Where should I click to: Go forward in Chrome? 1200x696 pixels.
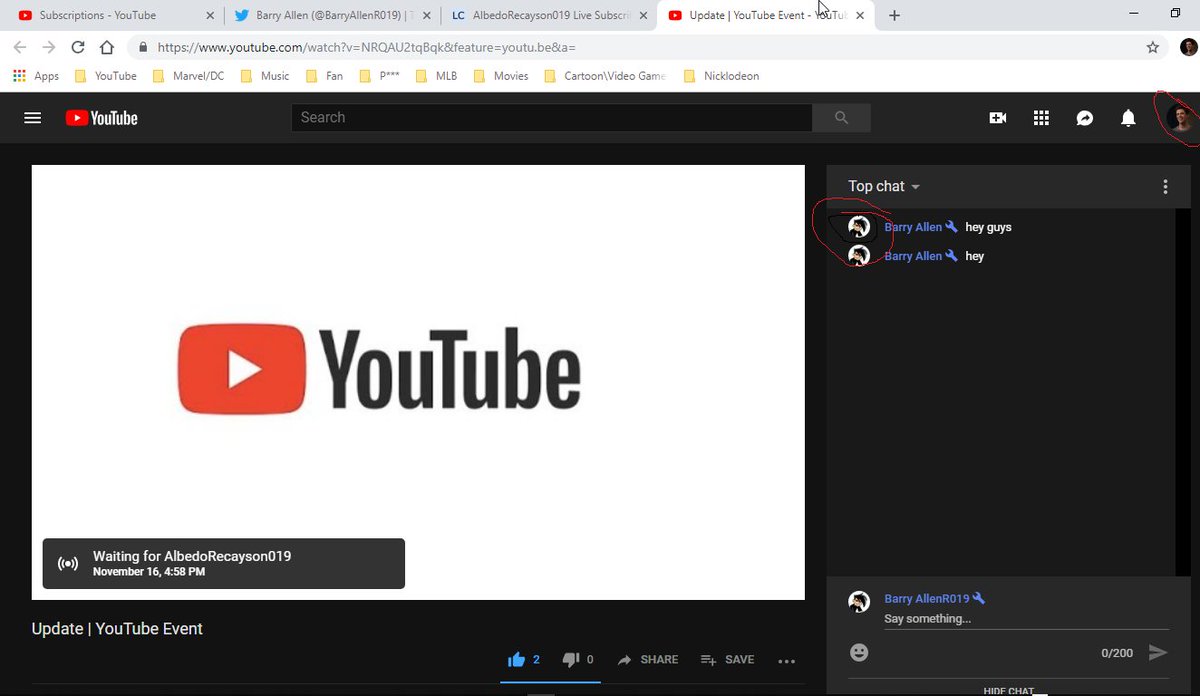coord(49,47)
